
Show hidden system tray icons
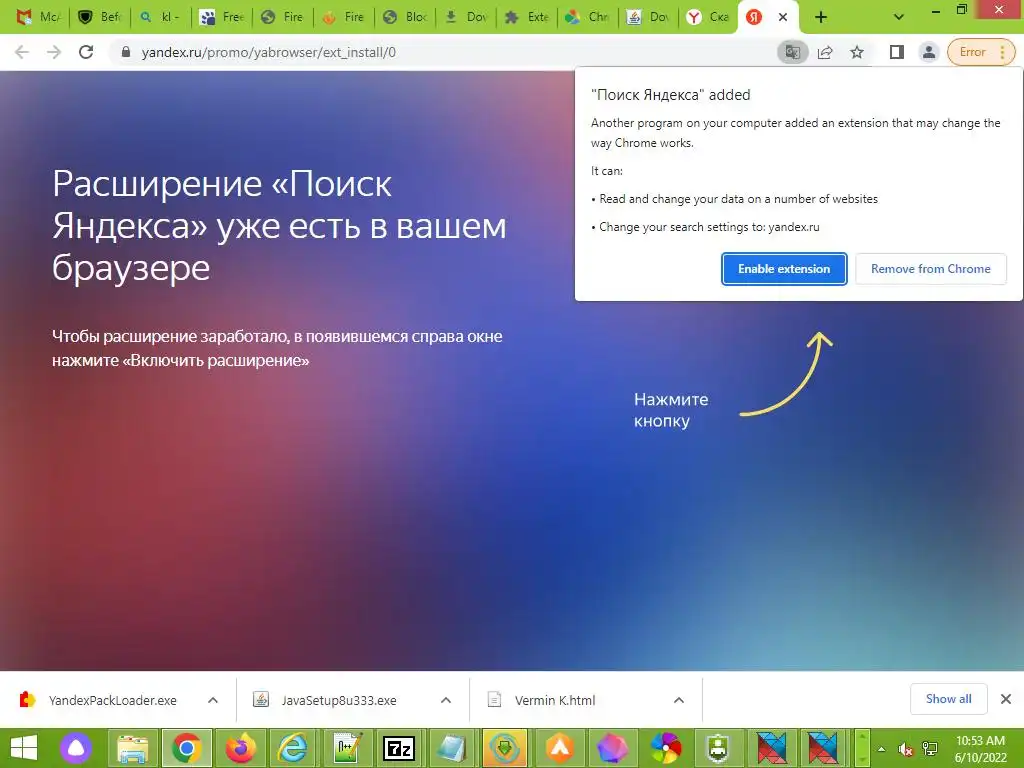point(882,748)
